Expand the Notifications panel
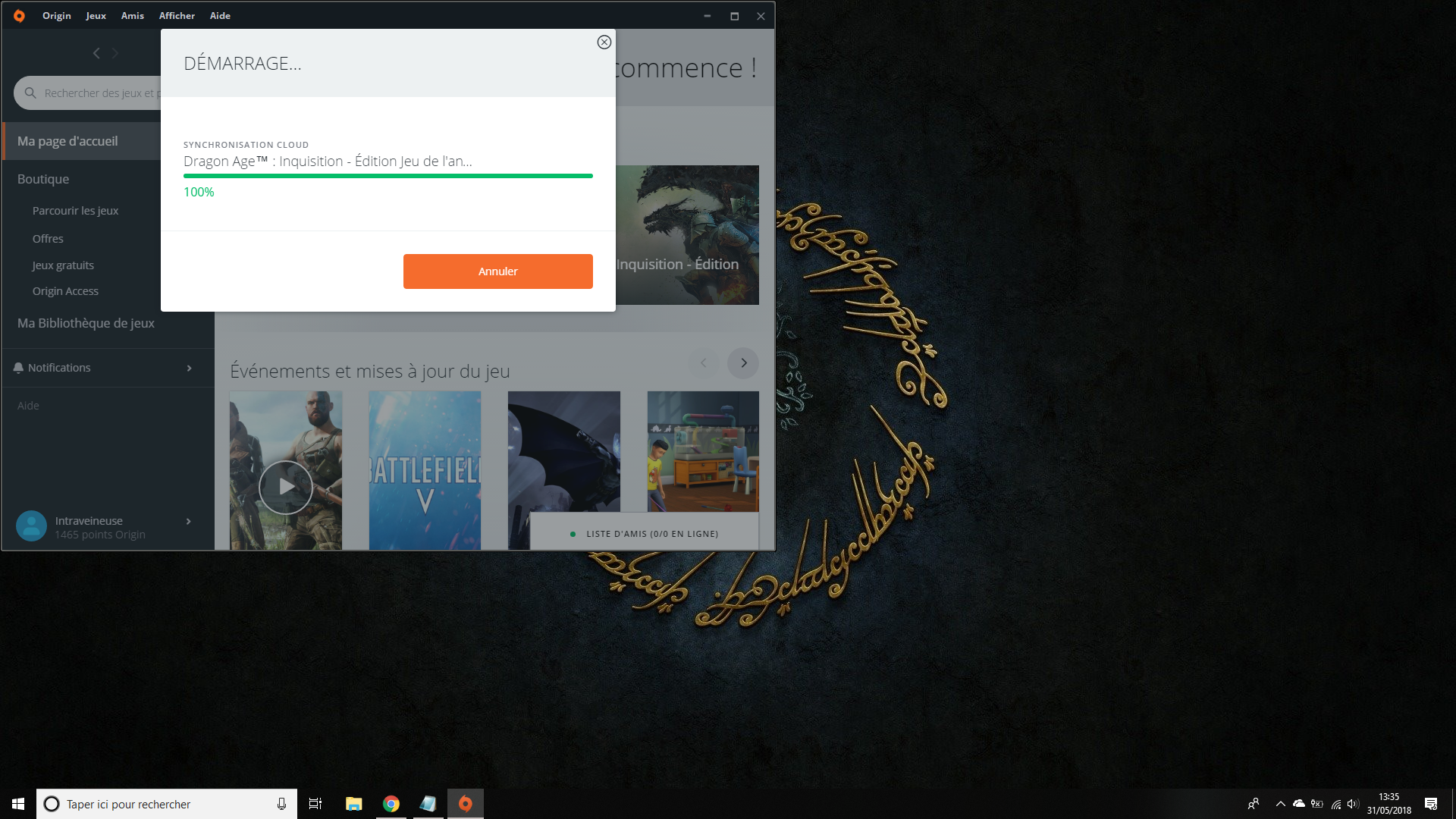Screen dimensions: 1456x819 (189, 368)
